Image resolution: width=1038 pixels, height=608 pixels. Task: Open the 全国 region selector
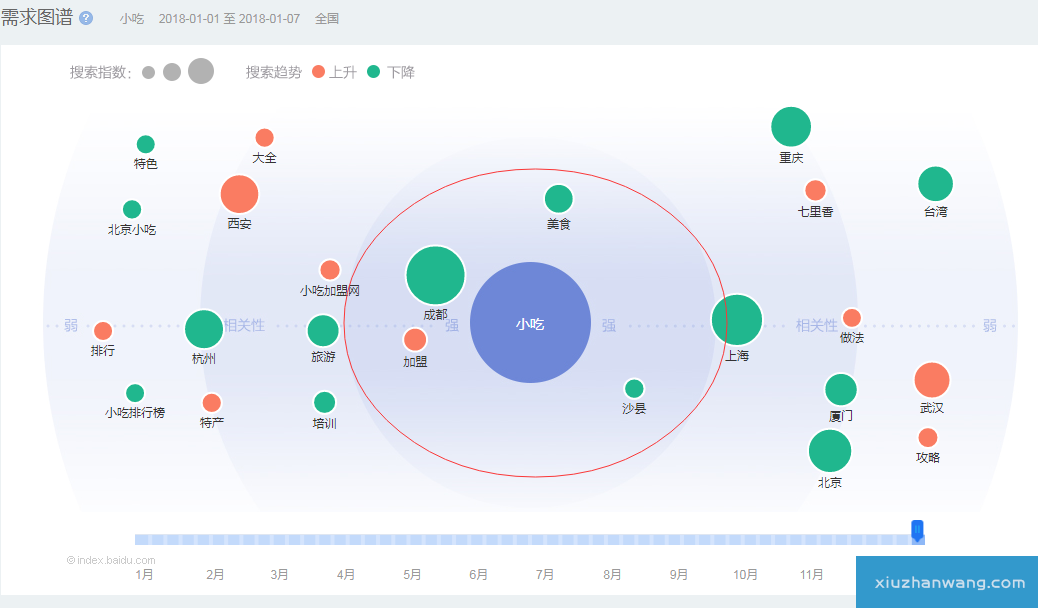tap(327, 19)
